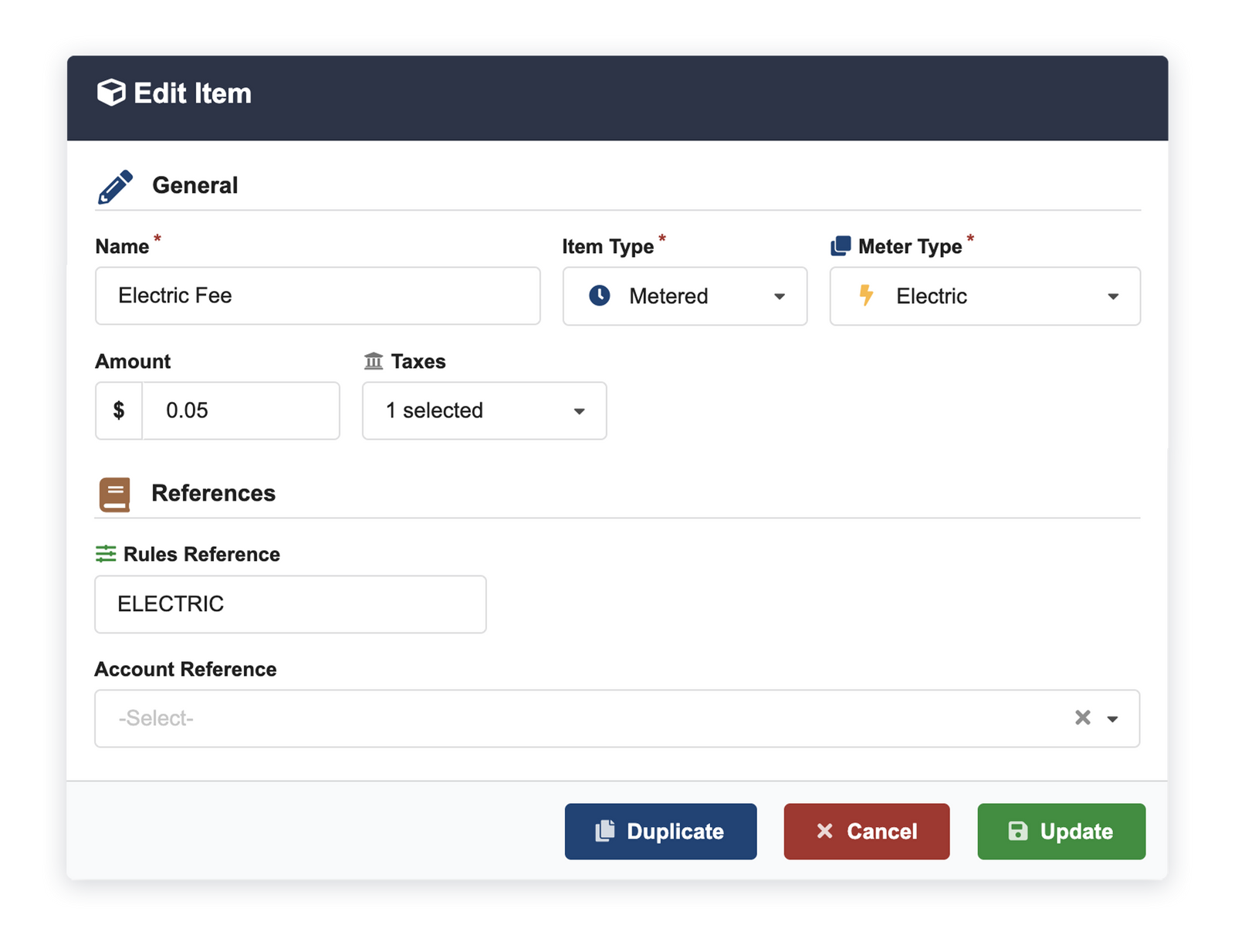Image resolution: width=1235 pixels, height=952 pixels.
Task: Click the bank icon beside Taxes label
Action: pos(374,361)
